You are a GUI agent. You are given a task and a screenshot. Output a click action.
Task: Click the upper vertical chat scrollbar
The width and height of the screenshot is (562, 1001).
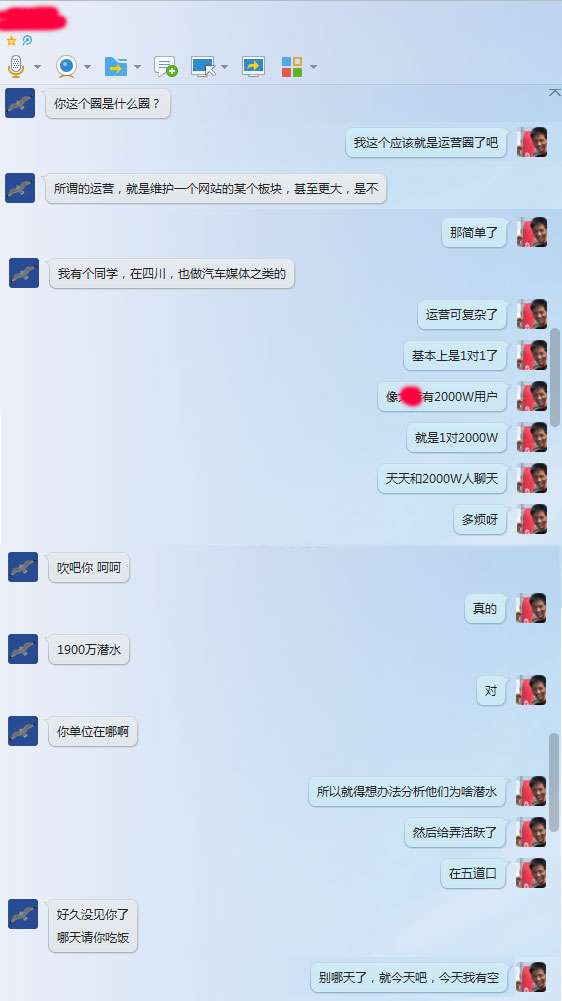pyautogui.click(x=555, y=377)
